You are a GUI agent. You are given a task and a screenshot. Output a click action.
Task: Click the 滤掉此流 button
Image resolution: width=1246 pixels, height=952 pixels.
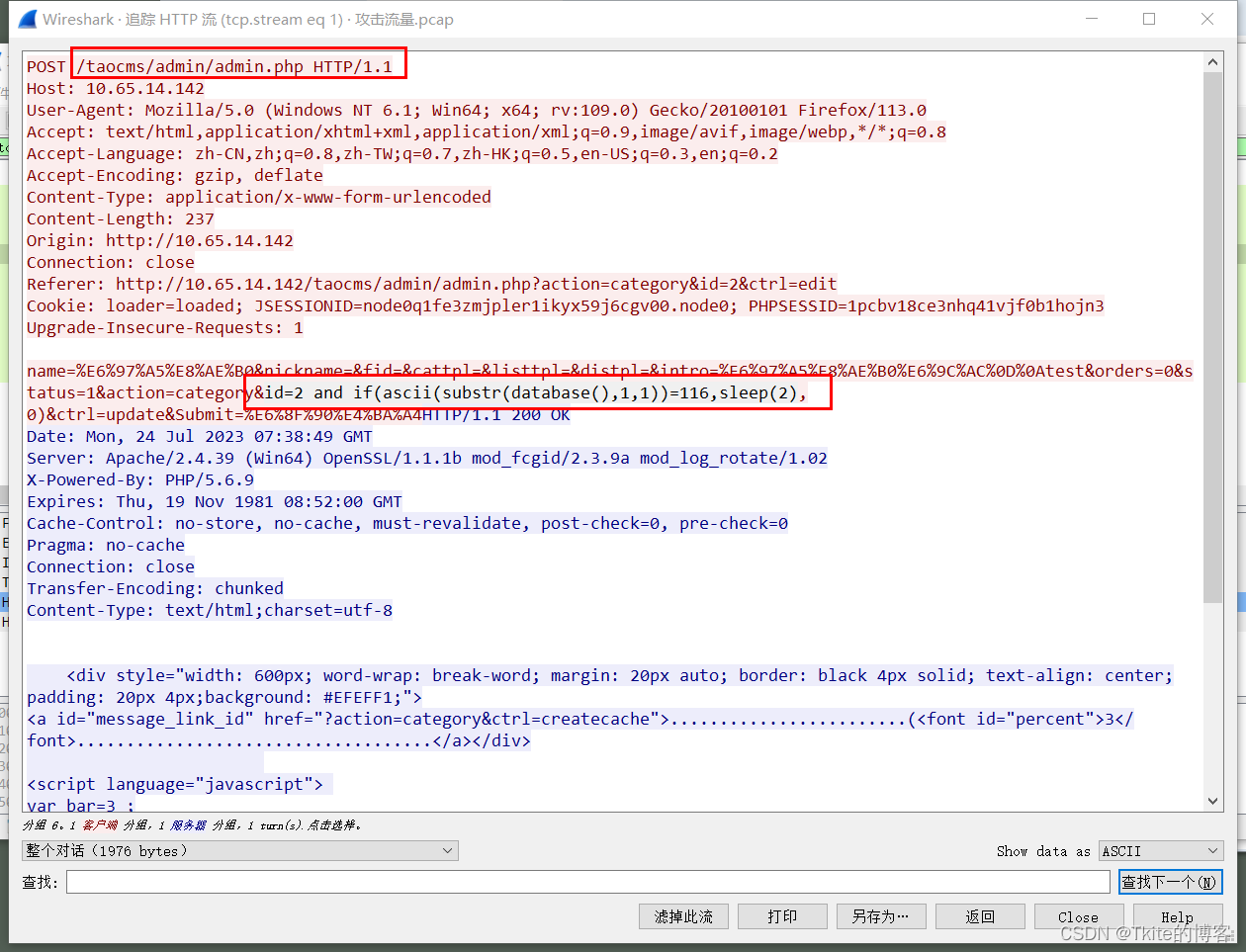(683, 916)
